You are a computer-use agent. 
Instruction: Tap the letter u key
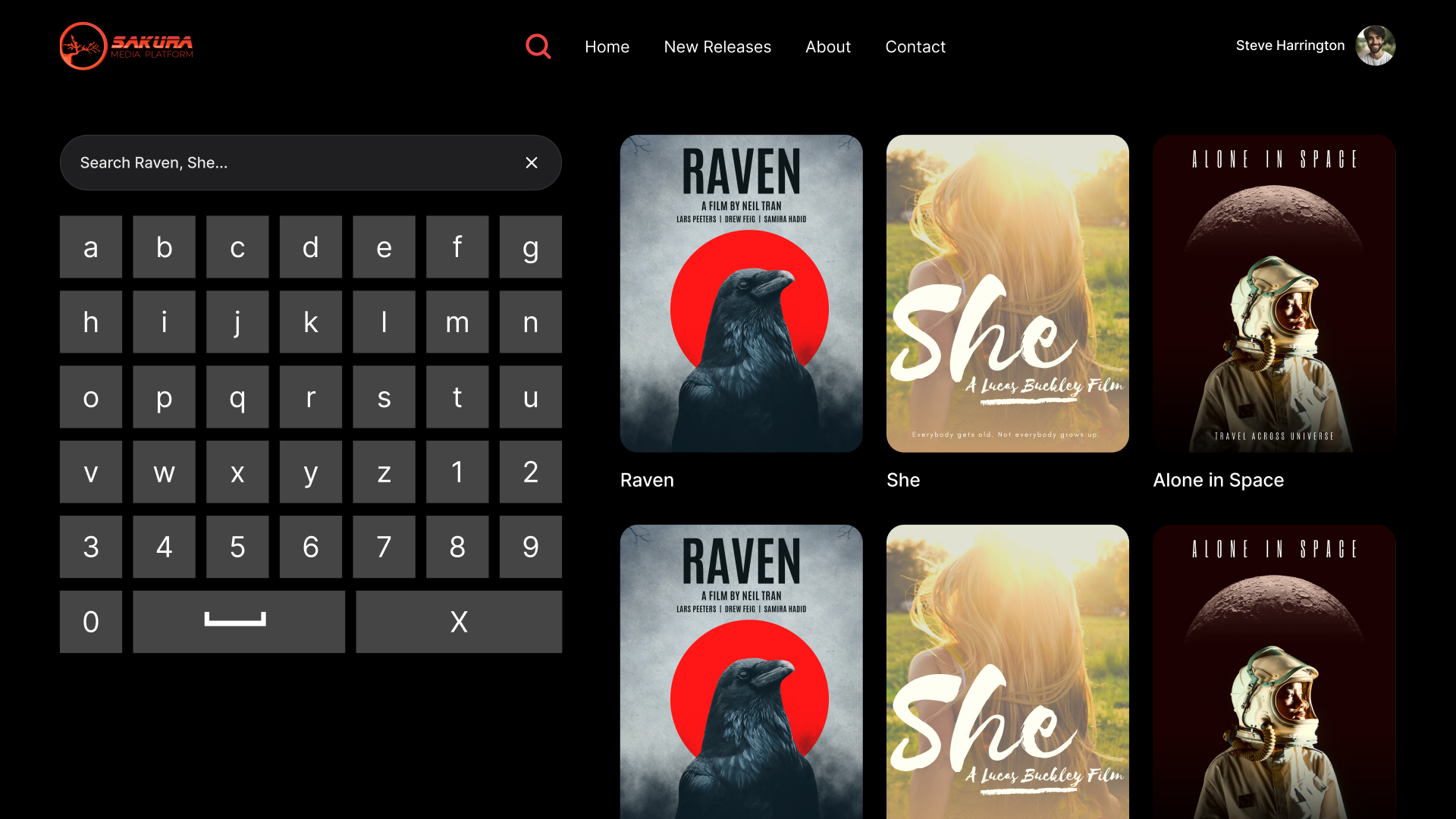tap(531, 397)
